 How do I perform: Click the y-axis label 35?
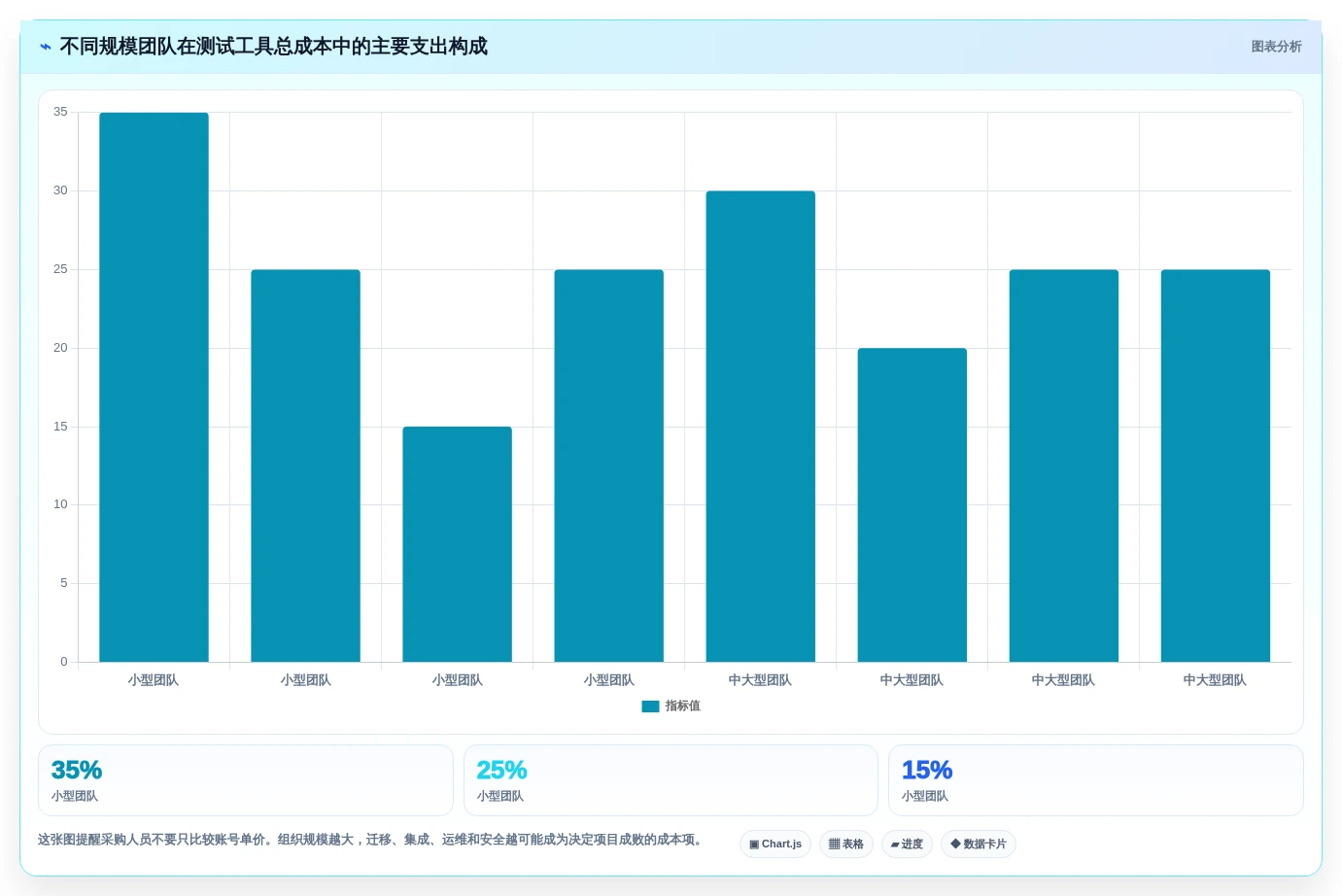coord(60,112)
